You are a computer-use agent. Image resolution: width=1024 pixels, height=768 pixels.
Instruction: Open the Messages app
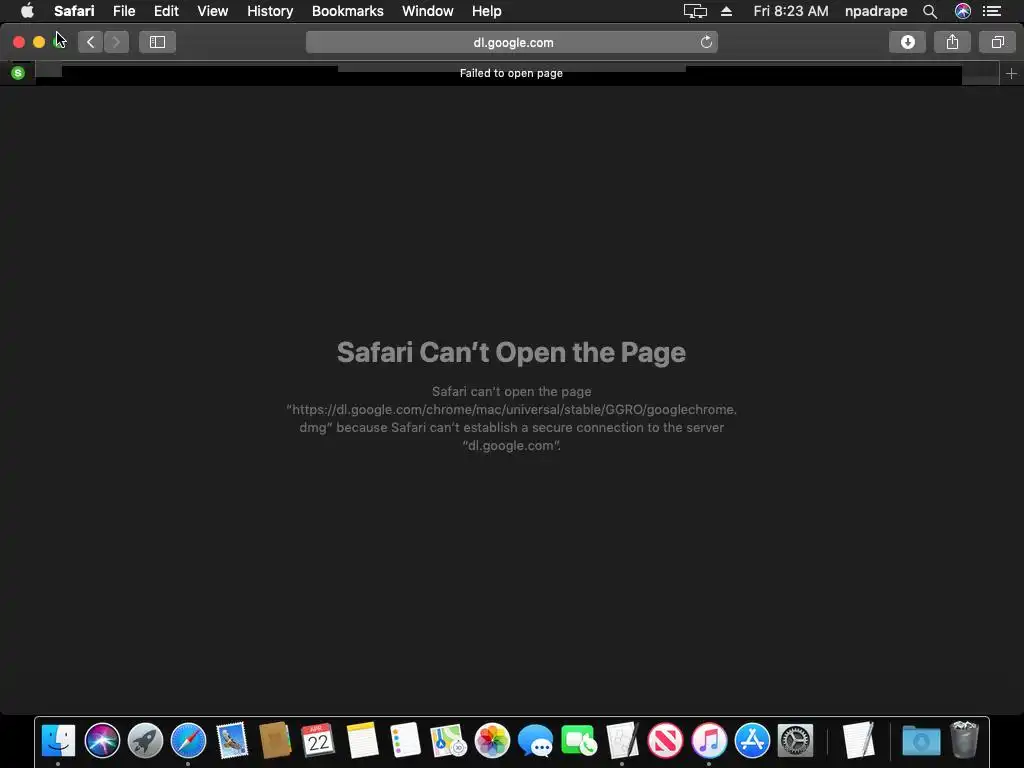point(535,741)
